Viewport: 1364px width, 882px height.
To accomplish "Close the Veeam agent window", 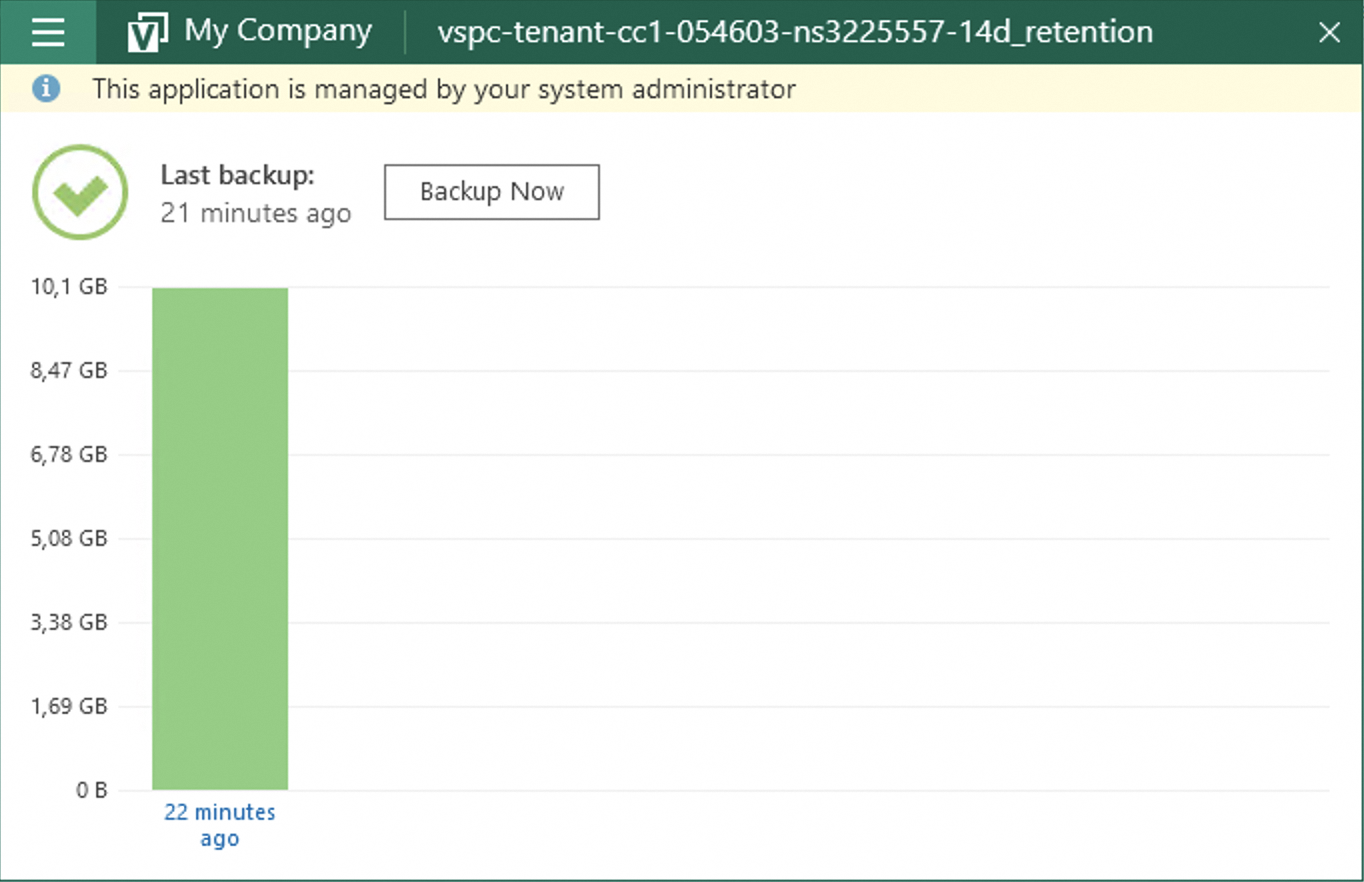I will [1329, 33].
